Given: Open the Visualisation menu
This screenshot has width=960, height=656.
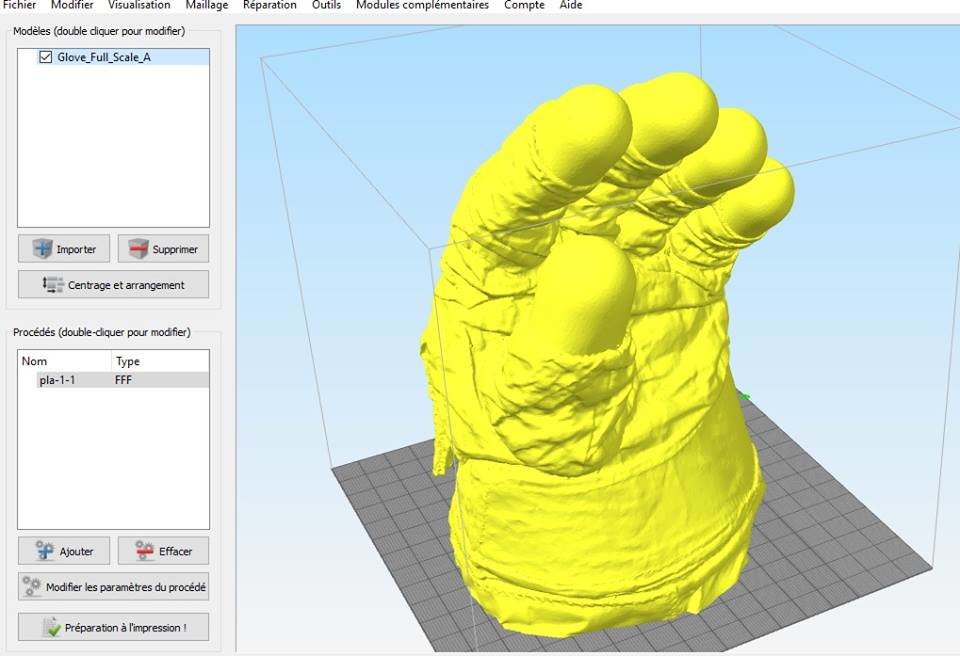Looking at the screenshot, I should (x=139, y=5).
